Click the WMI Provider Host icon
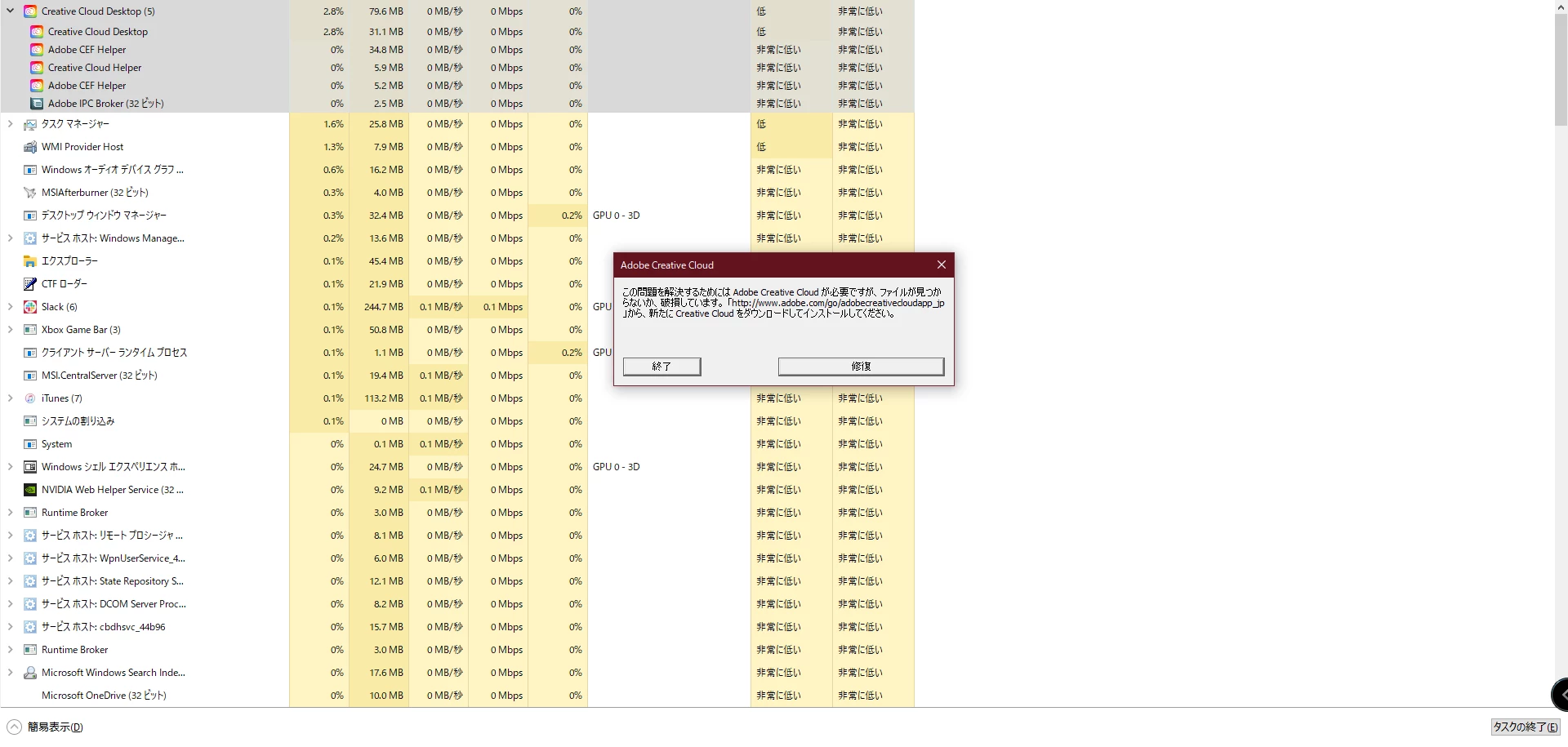Viewport: 1568px width, 747px height. [30, 147]
